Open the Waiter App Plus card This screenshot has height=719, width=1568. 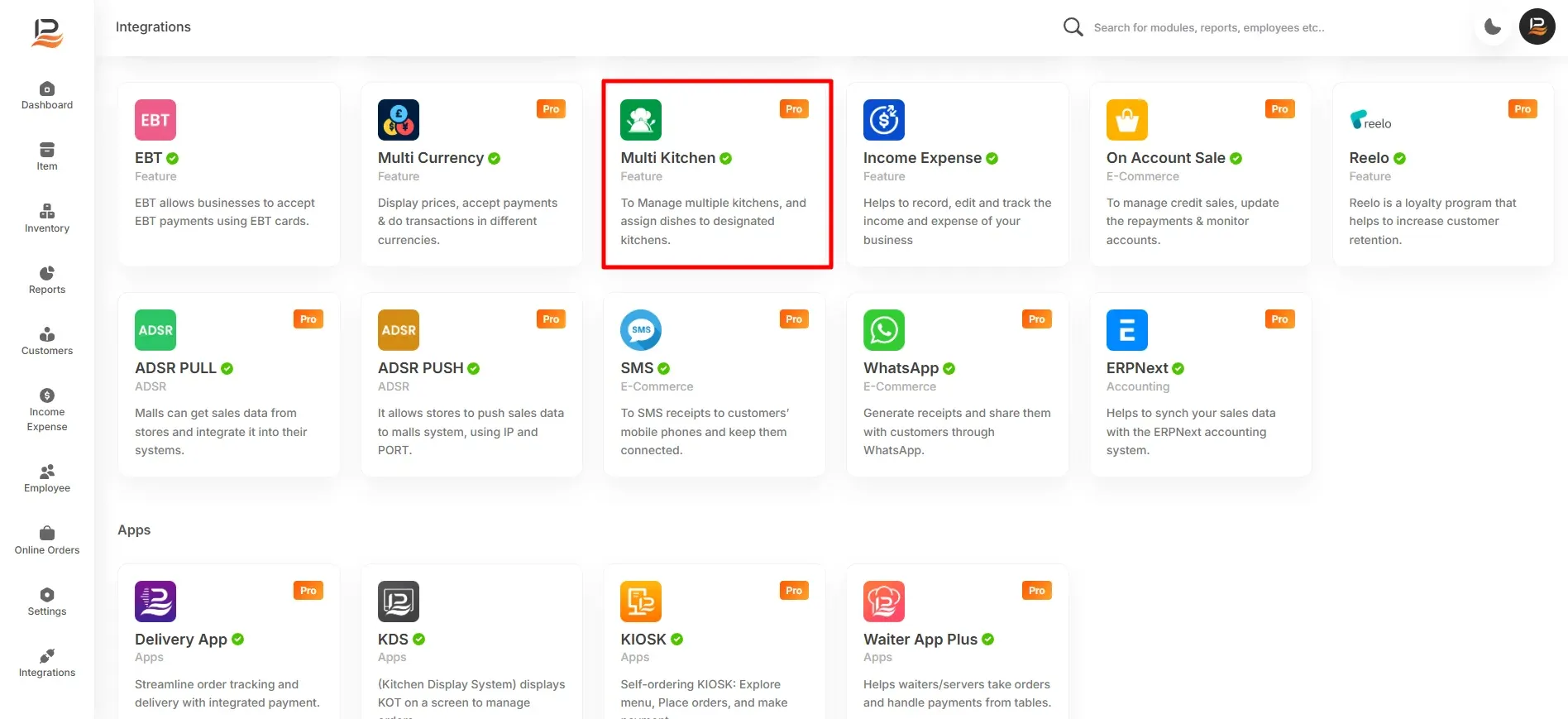[958, 641]
